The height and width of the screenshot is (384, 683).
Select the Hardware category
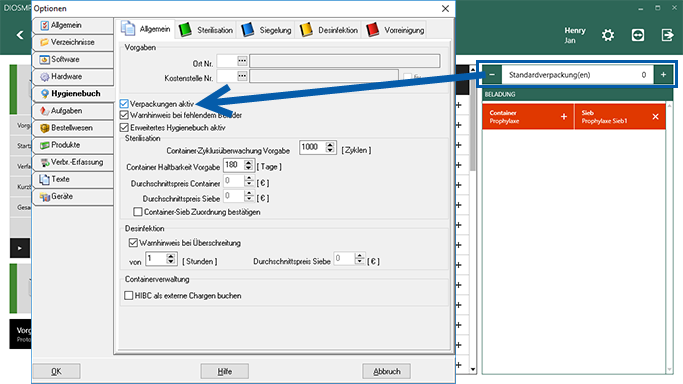73,77
